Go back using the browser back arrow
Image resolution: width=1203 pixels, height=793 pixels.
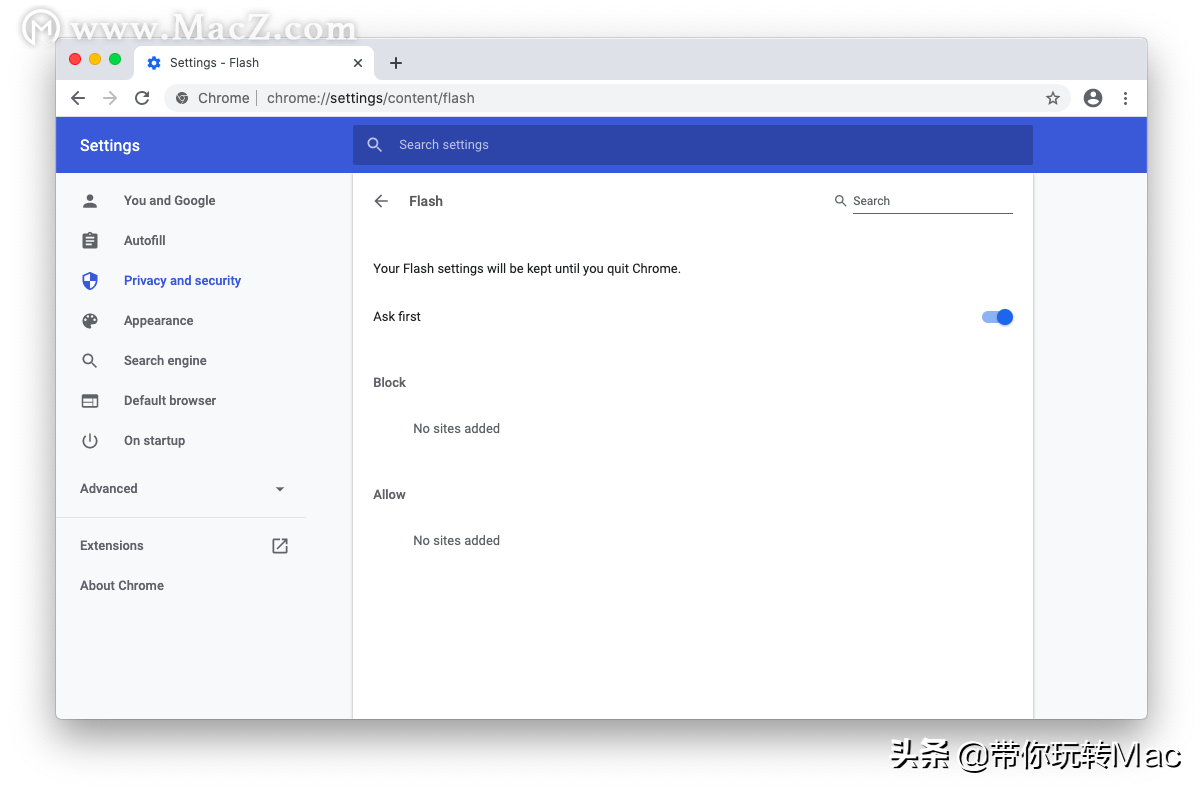(x=78, y=98)
